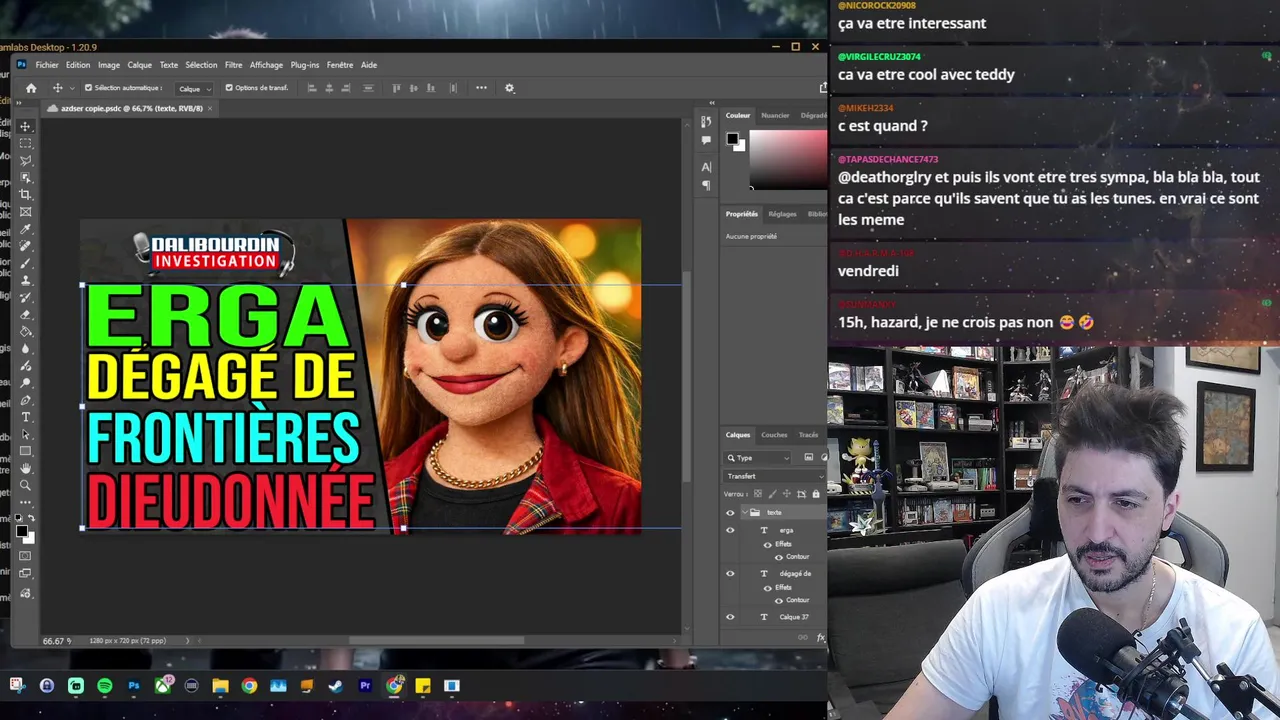Screen dimensions: 1280x720
Task: Select the Eraser tool
Action: click(x=26, y=315)
